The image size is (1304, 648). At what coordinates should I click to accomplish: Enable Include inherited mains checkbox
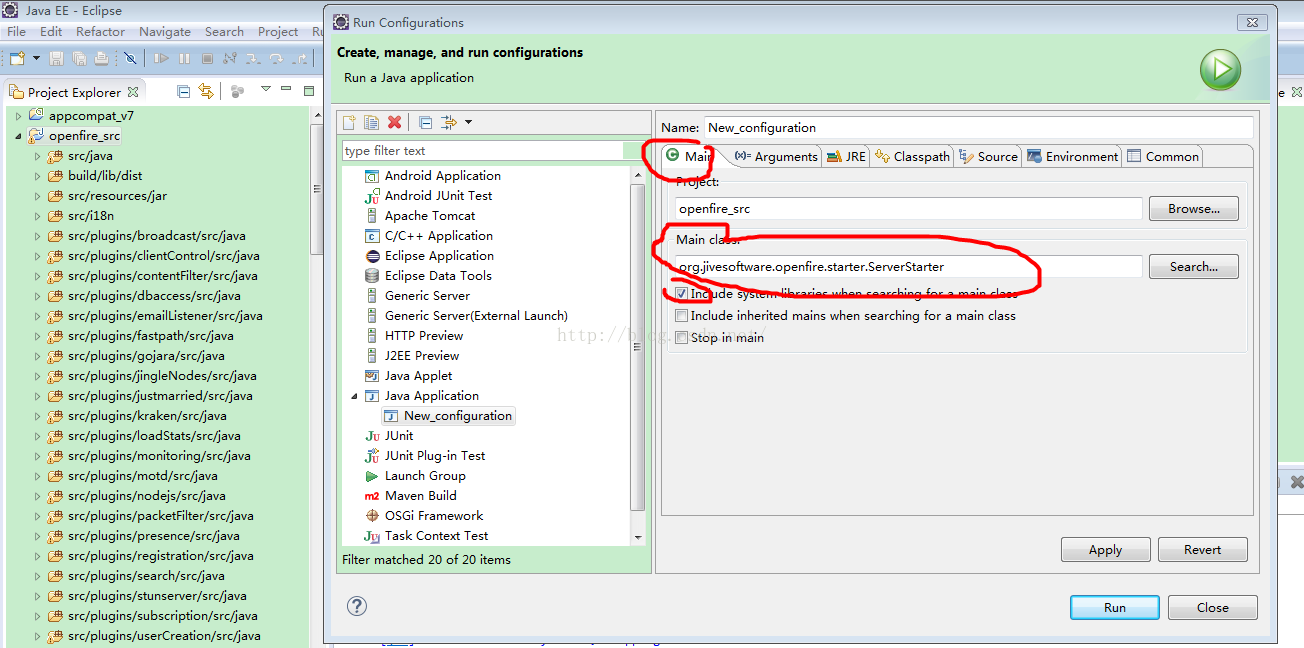tap(682, 316)
